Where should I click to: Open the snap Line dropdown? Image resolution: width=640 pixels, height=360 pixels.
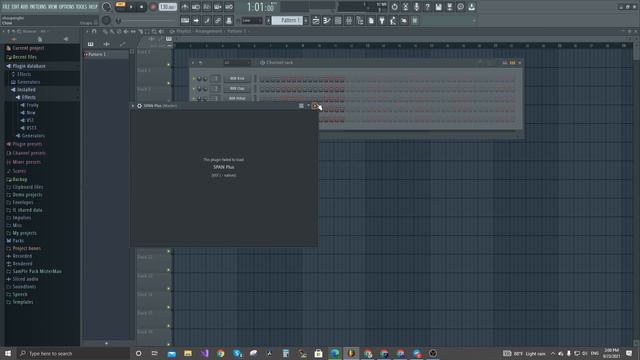[251, 20]
